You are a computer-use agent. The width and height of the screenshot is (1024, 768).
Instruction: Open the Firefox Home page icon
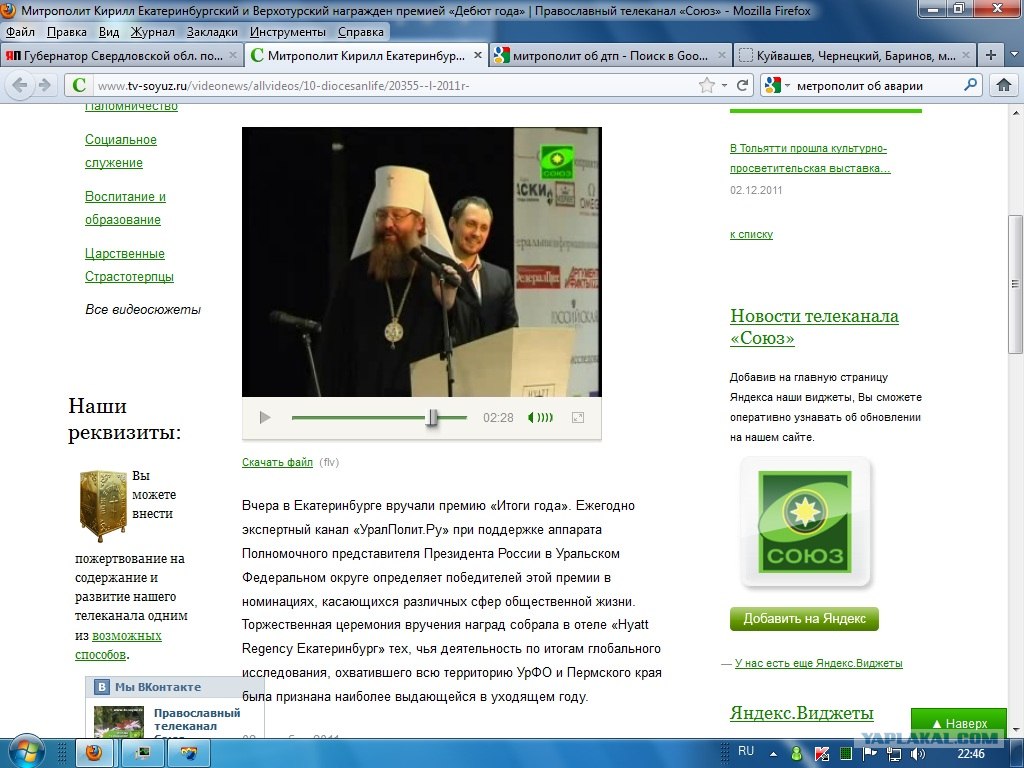tap(1004, 85)
